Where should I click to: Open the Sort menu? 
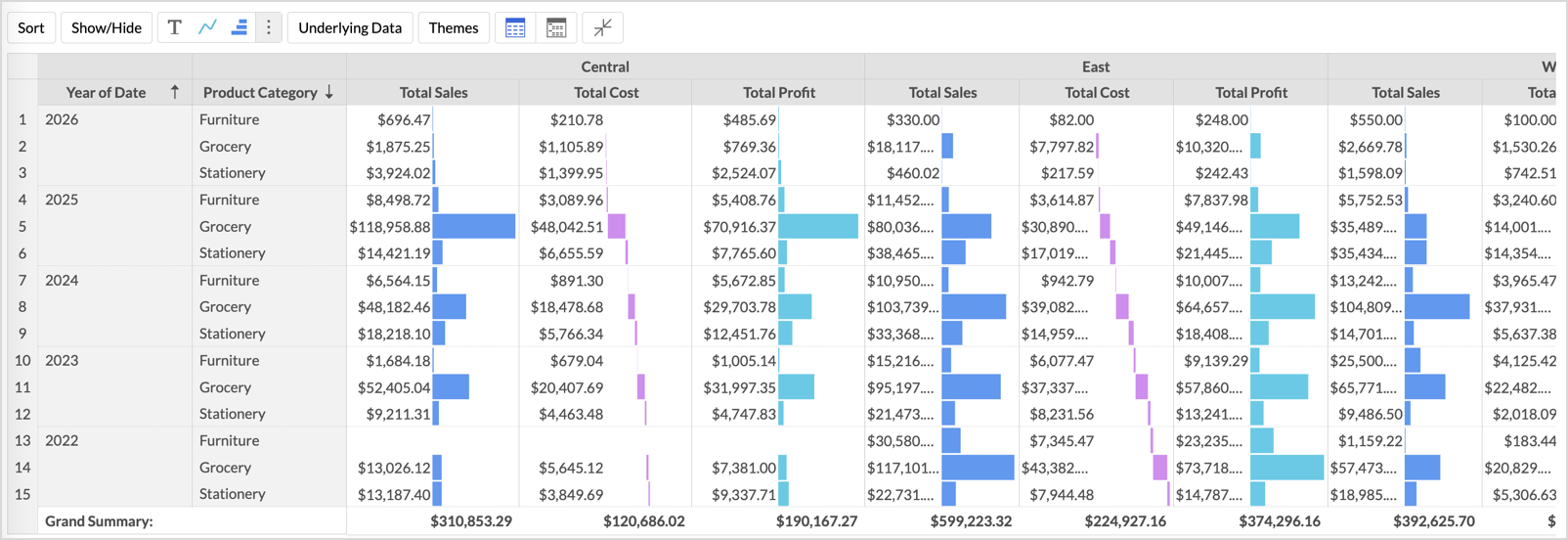coord(31,27)
